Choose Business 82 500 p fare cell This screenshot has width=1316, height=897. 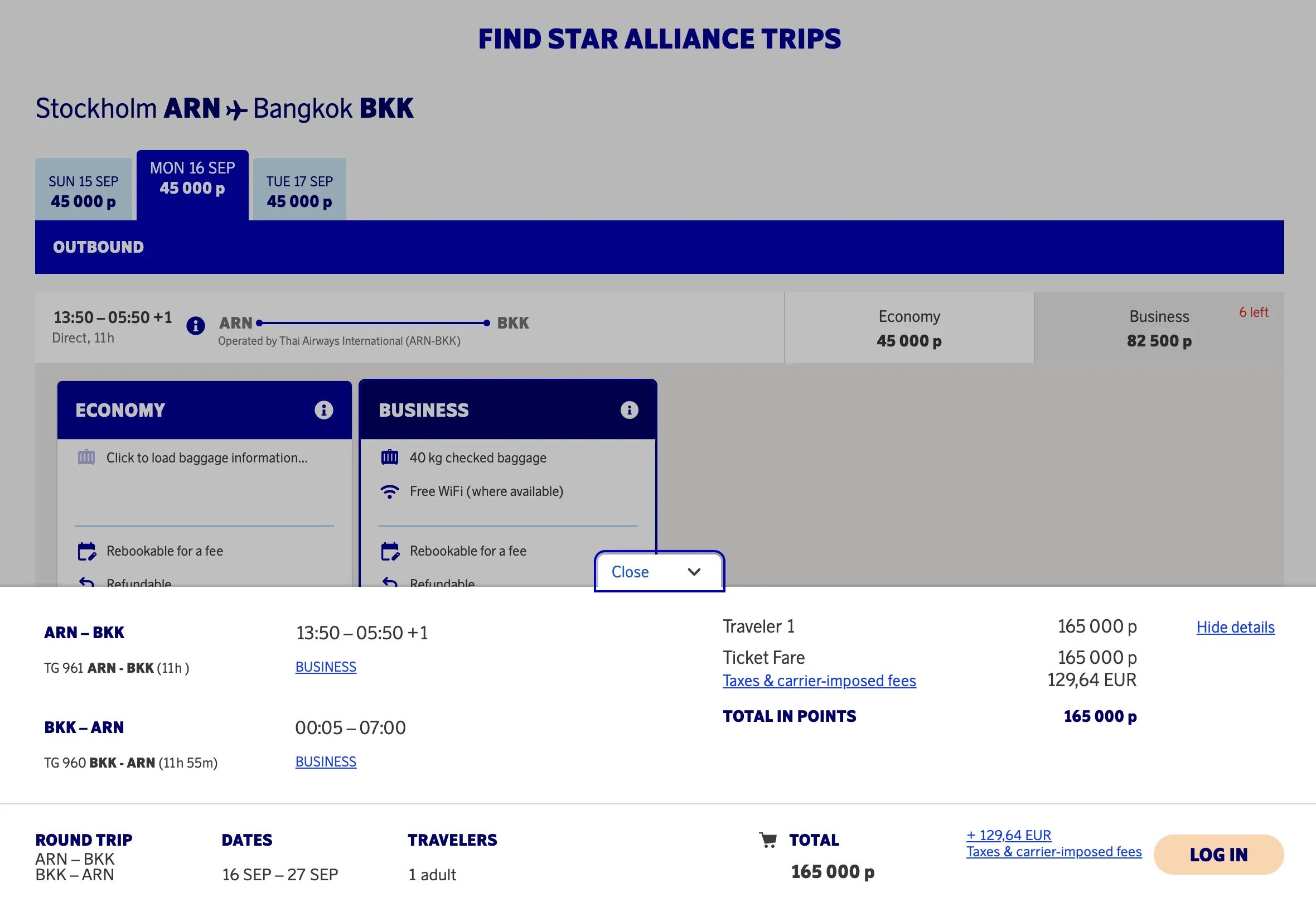click(1159, 327)
